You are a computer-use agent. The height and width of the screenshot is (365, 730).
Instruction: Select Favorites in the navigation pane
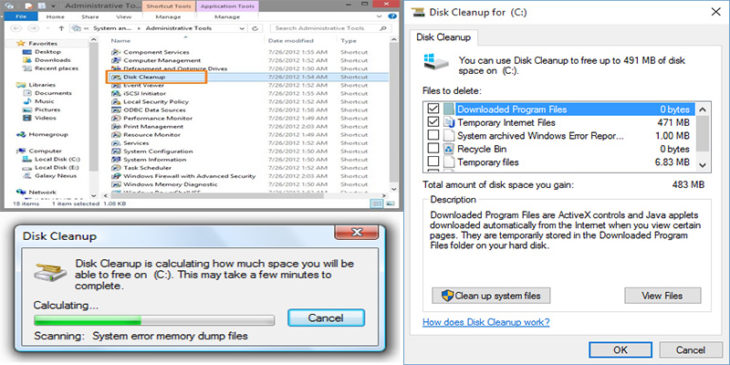pos(42,43)
